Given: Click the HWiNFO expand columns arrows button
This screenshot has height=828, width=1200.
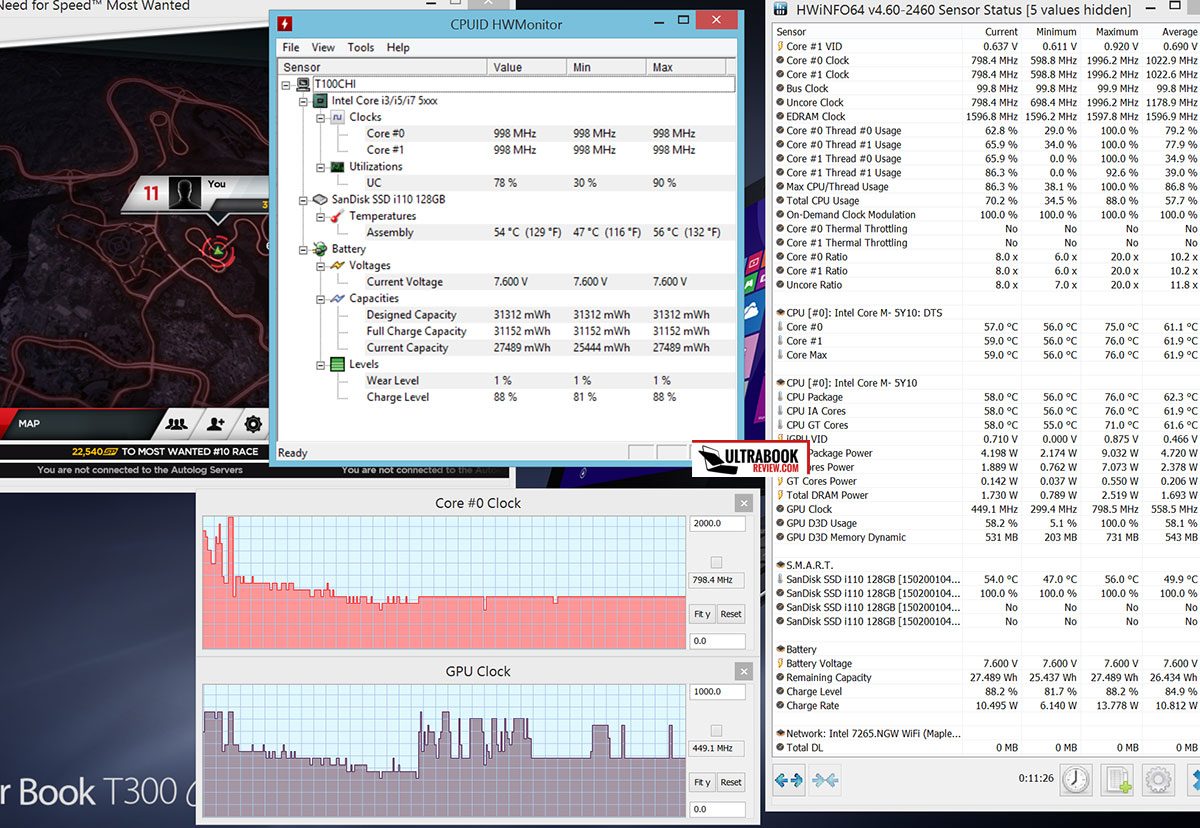Looking at the screenshot, I should [789, 780].
